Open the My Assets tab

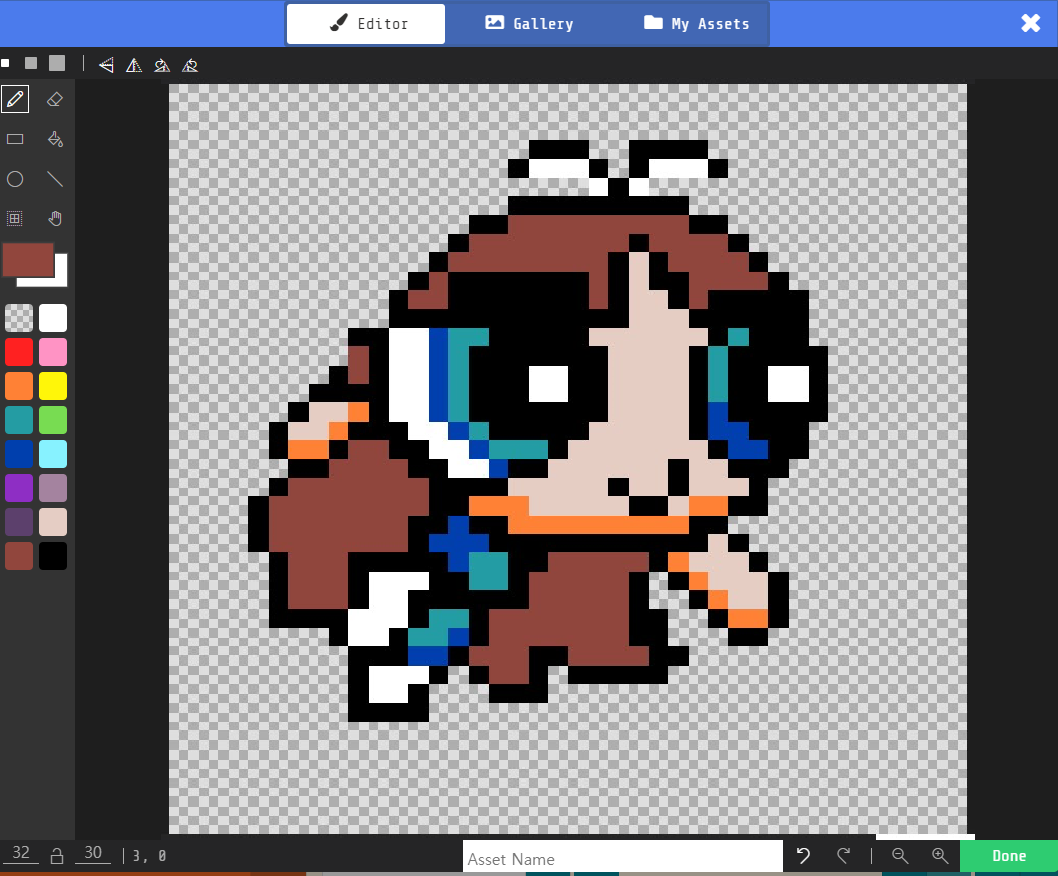coord(696,23)
